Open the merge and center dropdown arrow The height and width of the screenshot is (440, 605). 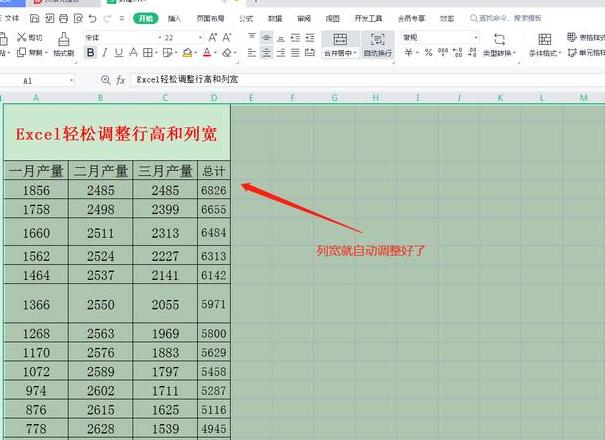click(355, 53)
